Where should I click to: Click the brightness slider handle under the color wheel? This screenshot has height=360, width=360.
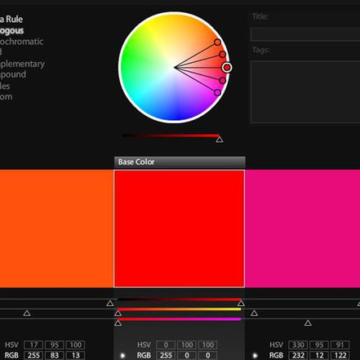(219, 139)
